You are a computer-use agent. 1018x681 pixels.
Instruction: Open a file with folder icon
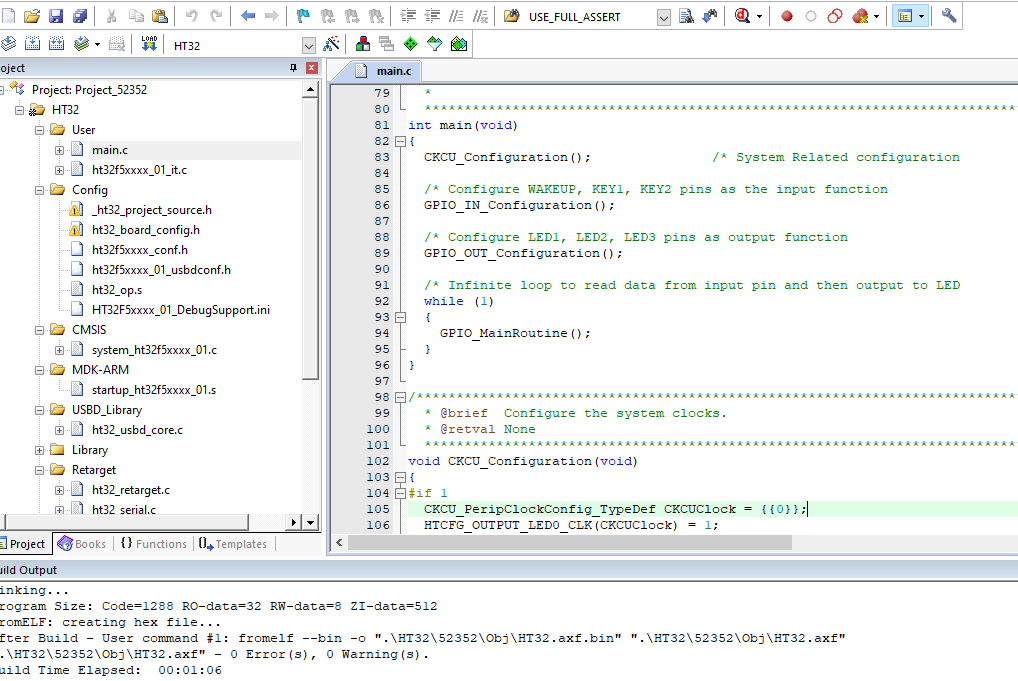(32, 16)
